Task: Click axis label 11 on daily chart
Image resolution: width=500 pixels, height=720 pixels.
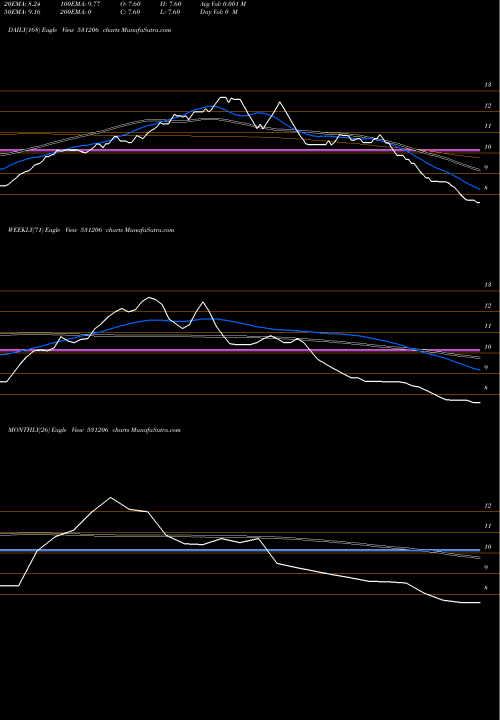Action: (488, 126)
